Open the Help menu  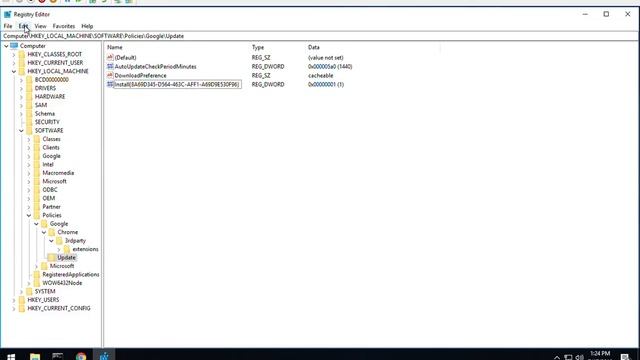87,26
